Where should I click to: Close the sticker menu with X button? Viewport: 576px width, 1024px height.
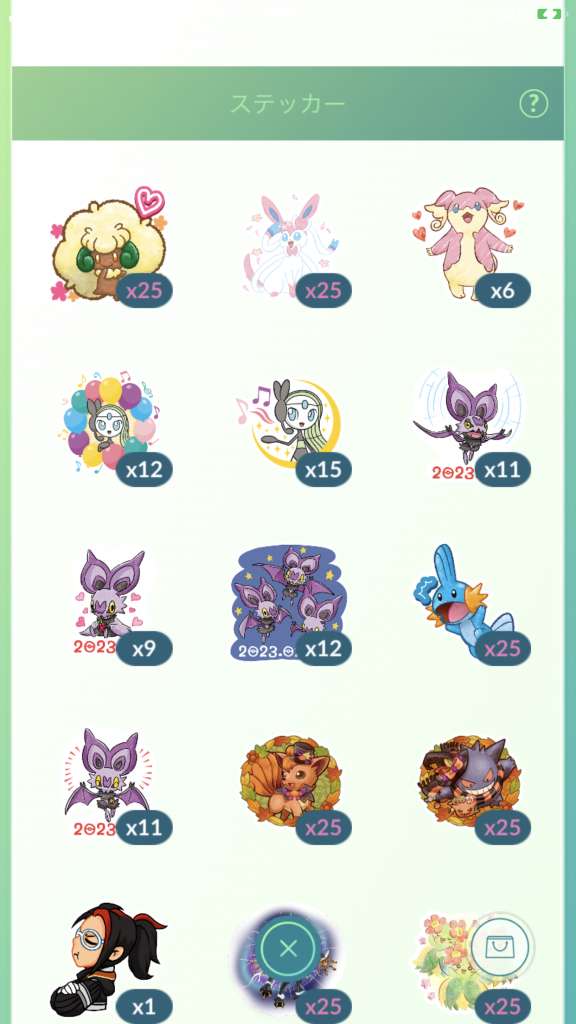point(288,948)
